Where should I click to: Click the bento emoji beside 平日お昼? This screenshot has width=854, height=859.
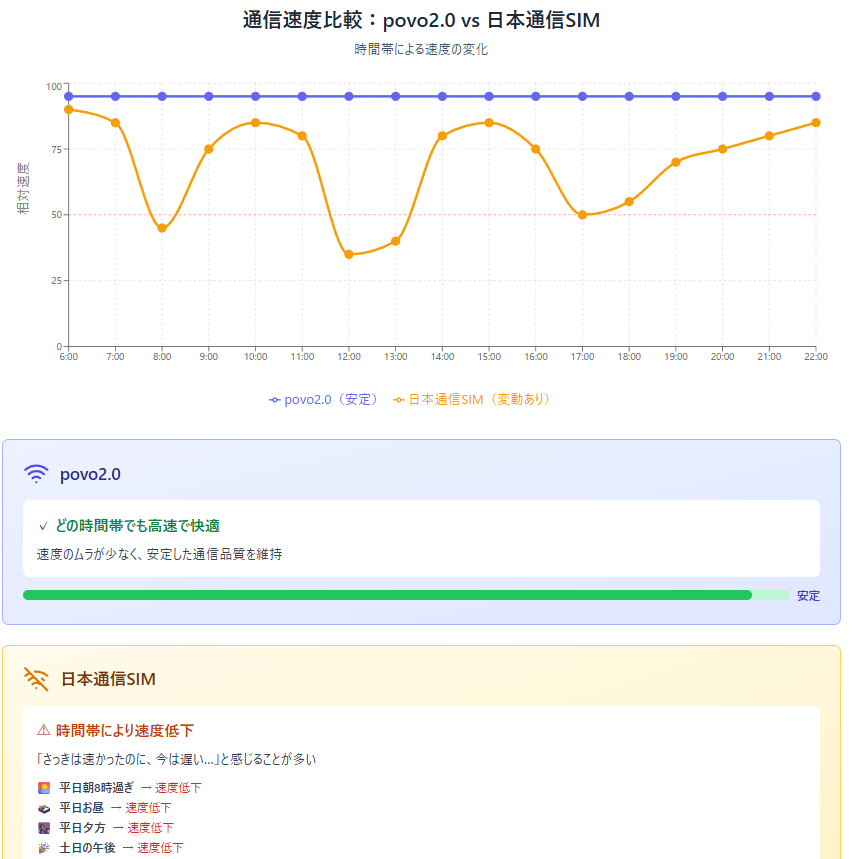click(42, 808)
